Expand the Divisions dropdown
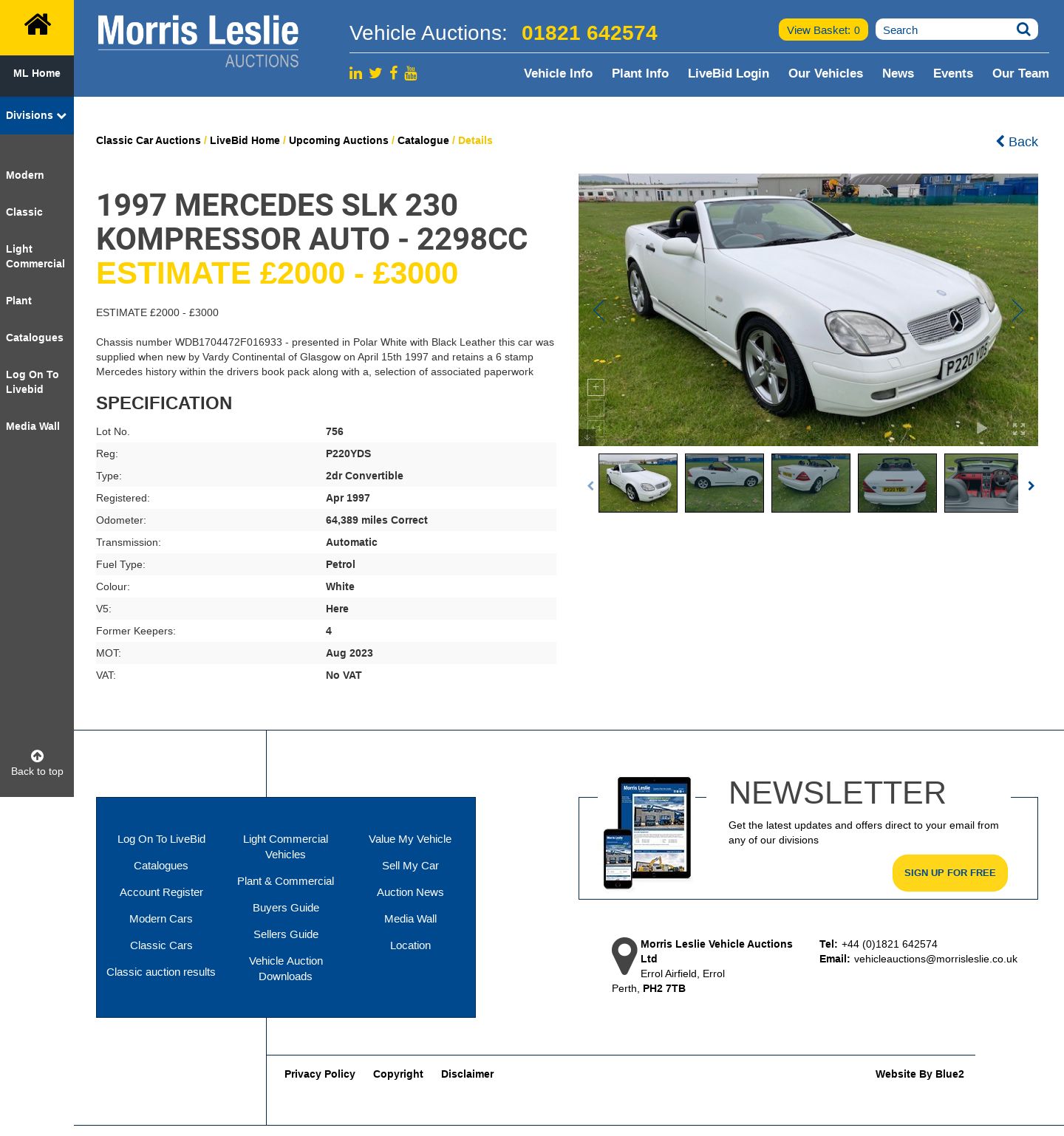 click(37, 115)
